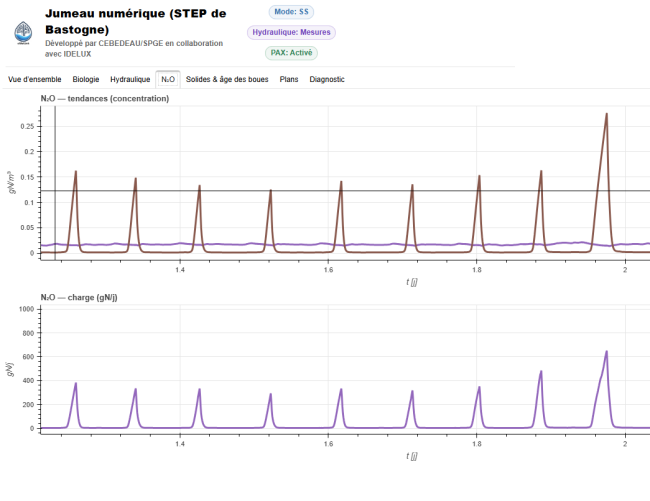Open Solides & âge des boues tab

tap(229, 79)
